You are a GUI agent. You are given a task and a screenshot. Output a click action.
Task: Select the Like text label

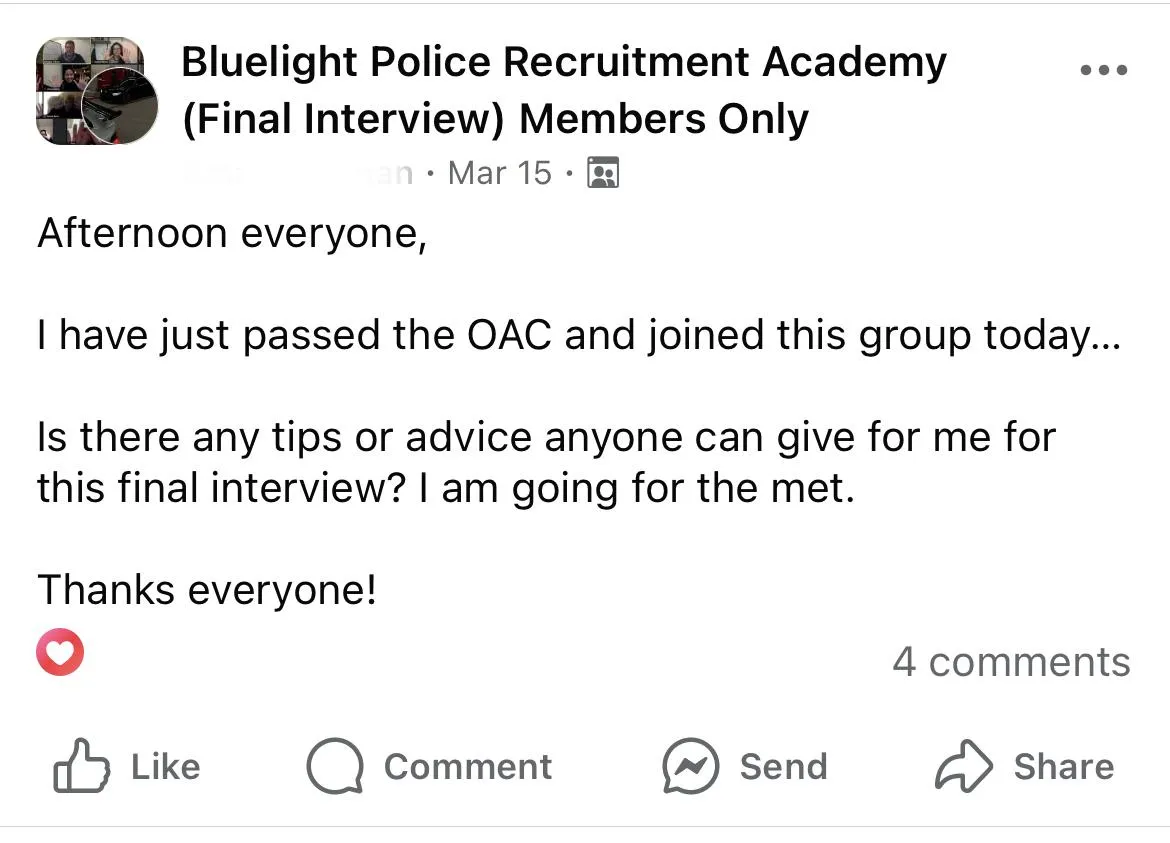pos(166,767)
